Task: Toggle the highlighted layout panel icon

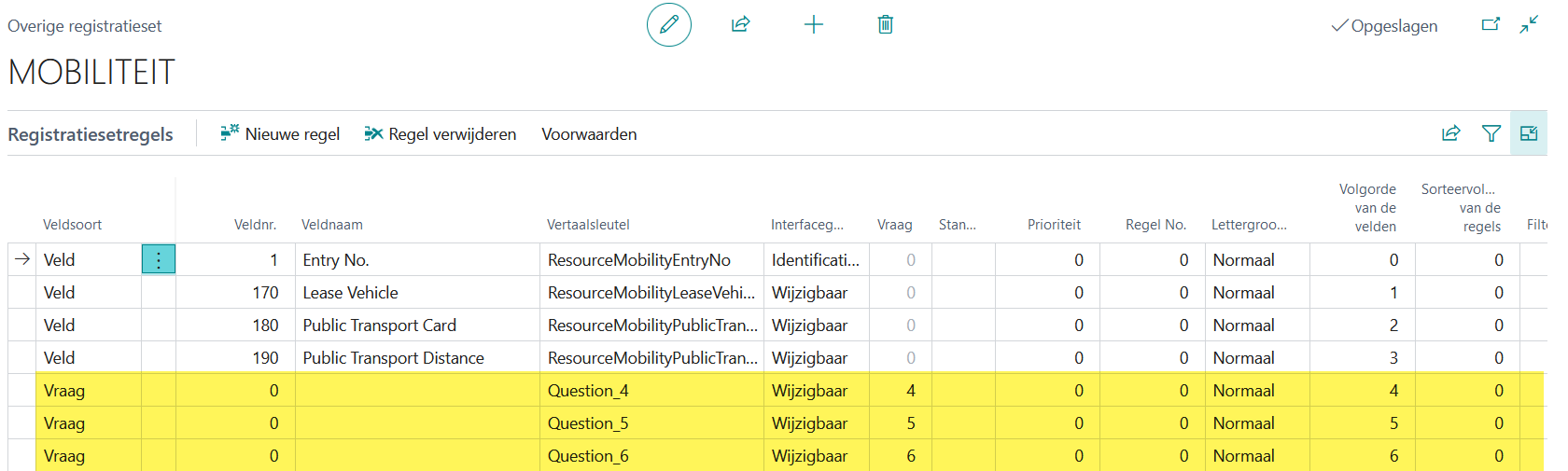Action: tap(1528, 133)
